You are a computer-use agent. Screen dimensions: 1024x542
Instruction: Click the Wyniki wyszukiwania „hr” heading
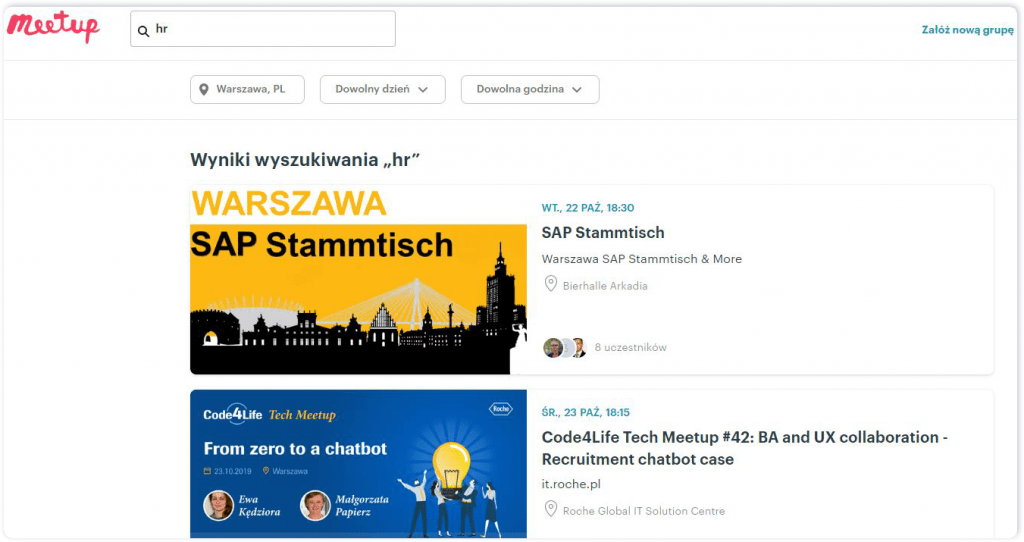[x=304, y=160]
